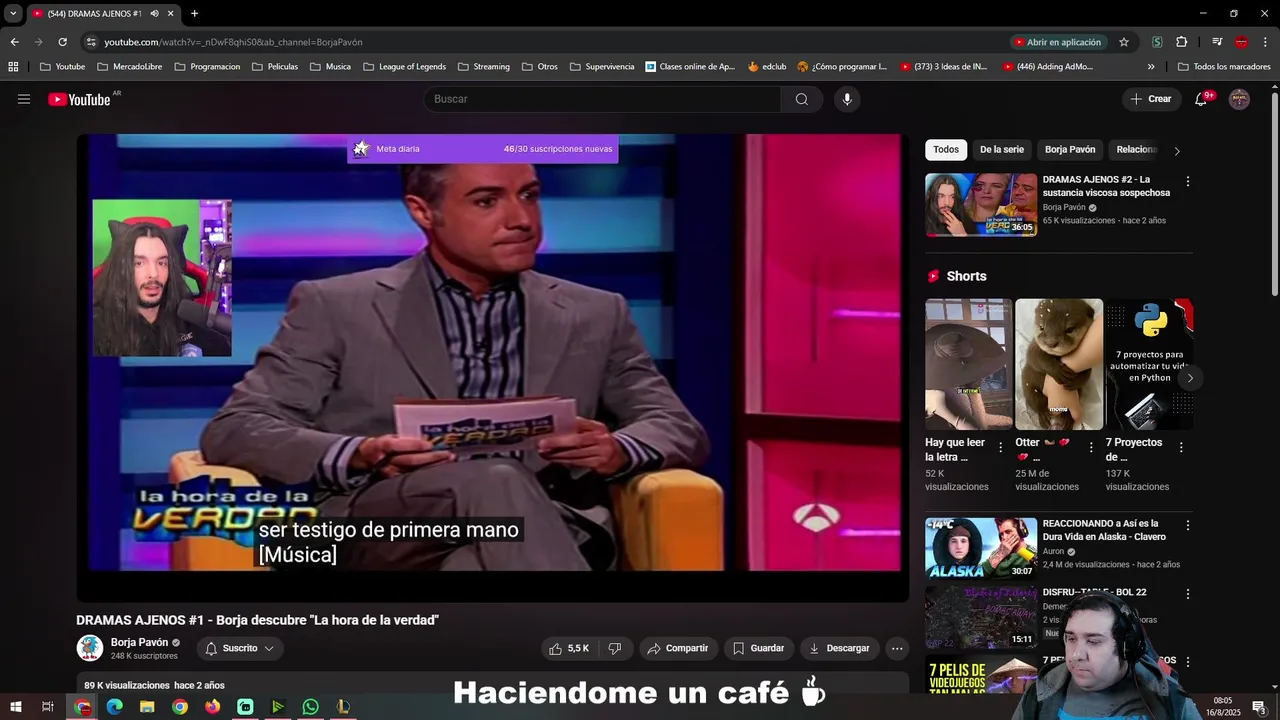Open the Peliculas bookmark folder
This screenshot has width=1280, height=720.
[275, 67]
